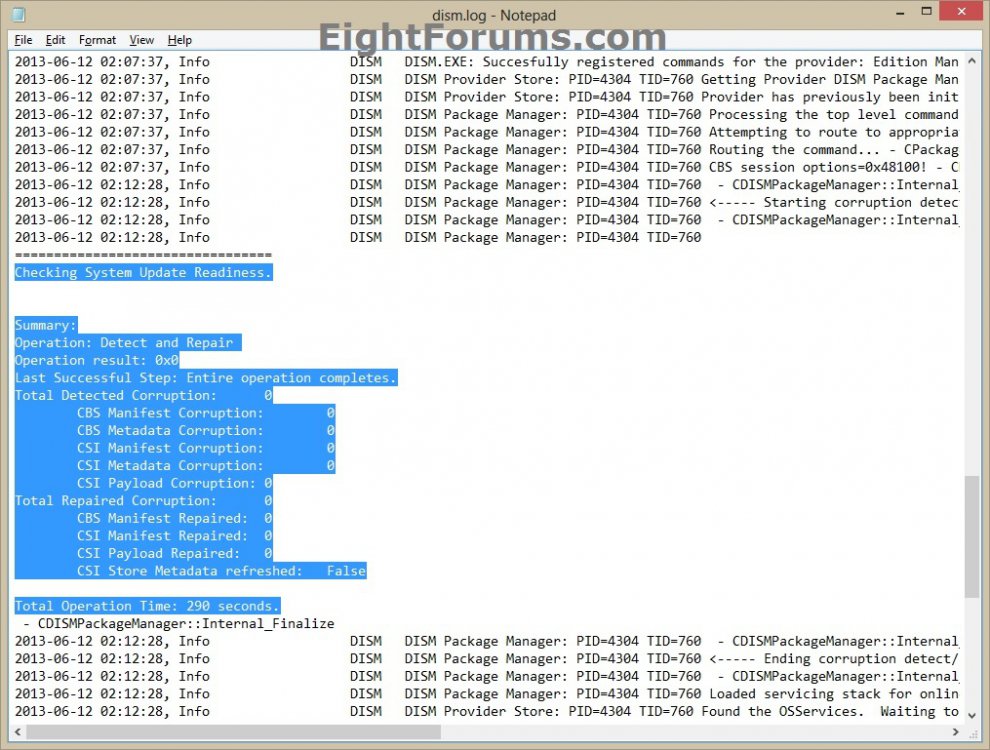
Task: Open the Format menu
Action: coord(97,40)
